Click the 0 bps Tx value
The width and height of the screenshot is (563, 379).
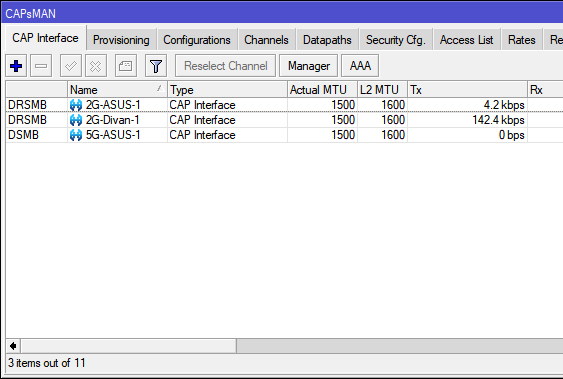point(512,135)
